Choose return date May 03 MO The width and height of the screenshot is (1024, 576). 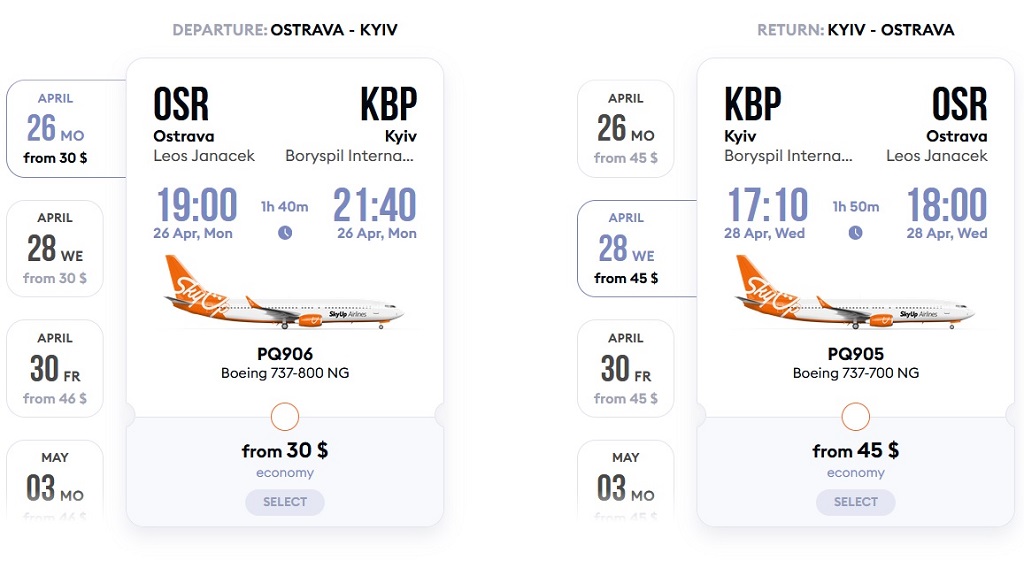click(626, 481)
